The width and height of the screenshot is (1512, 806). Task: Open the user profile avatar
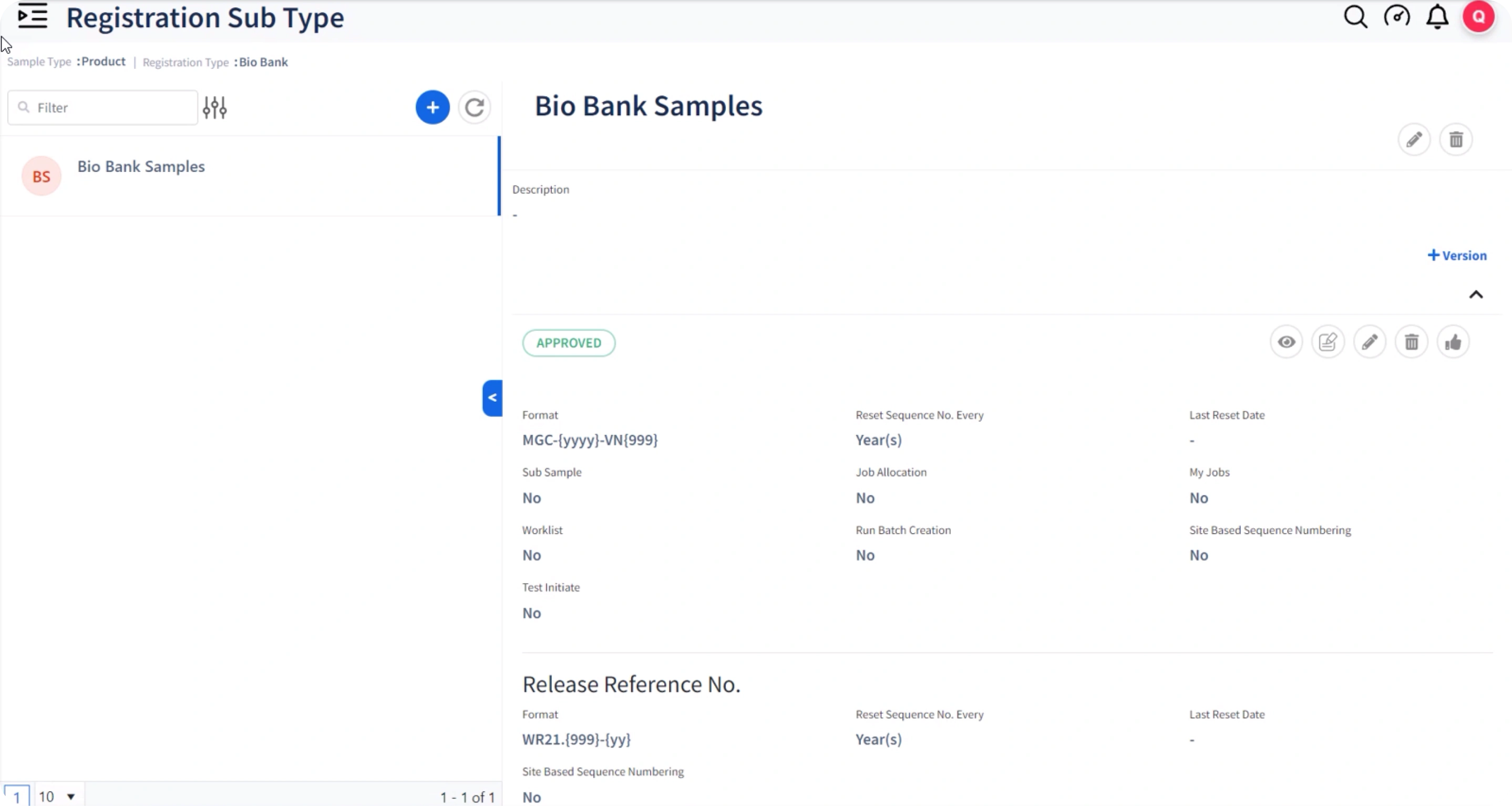pos(1478,16)
